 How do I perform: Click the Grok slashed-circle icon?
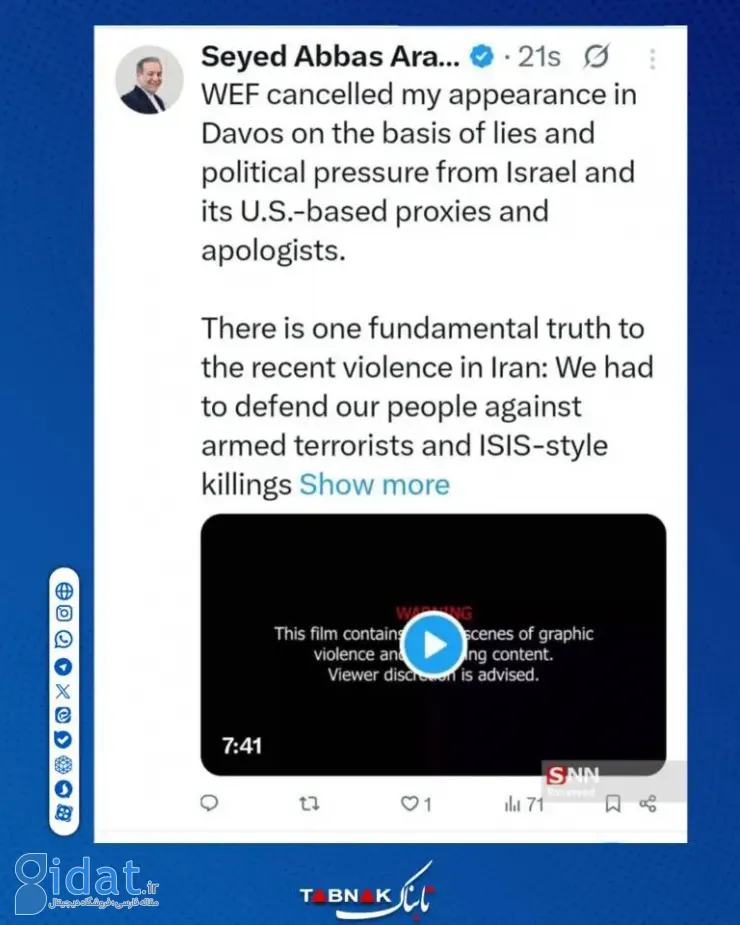(x=595, y=57)
